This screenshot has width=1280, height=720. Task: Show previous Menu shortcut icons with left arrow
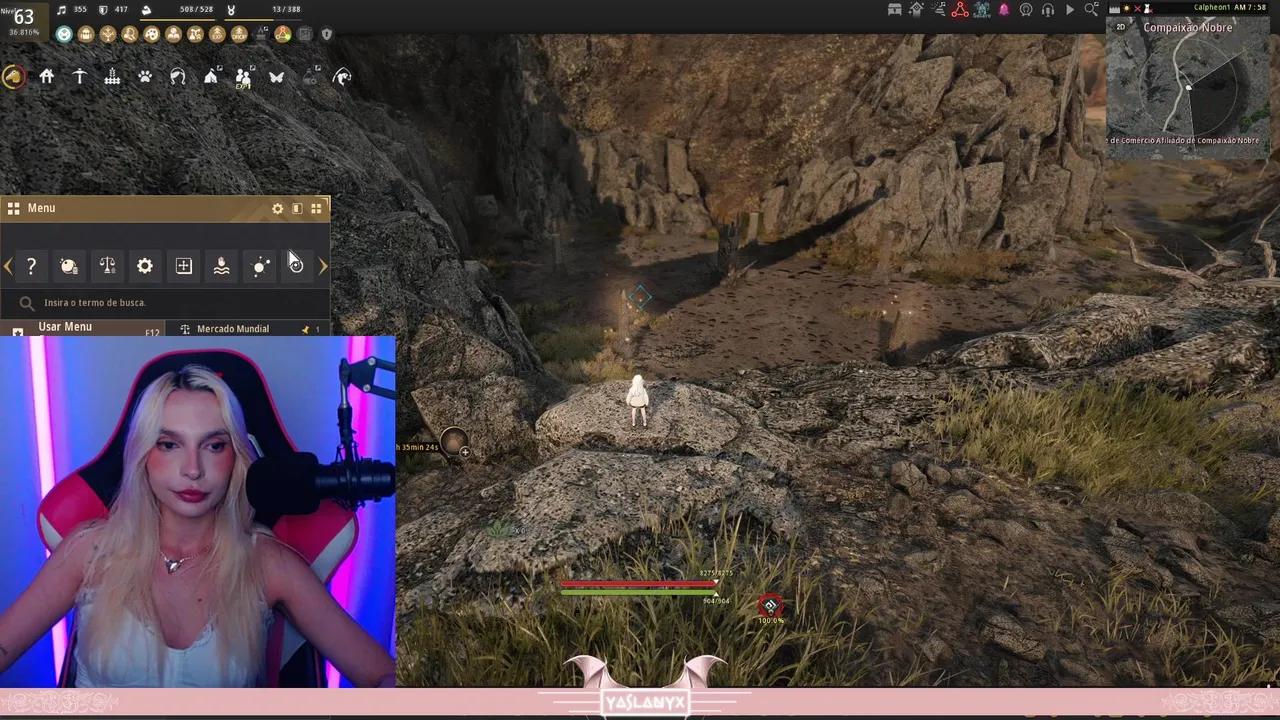click(8, 266)
